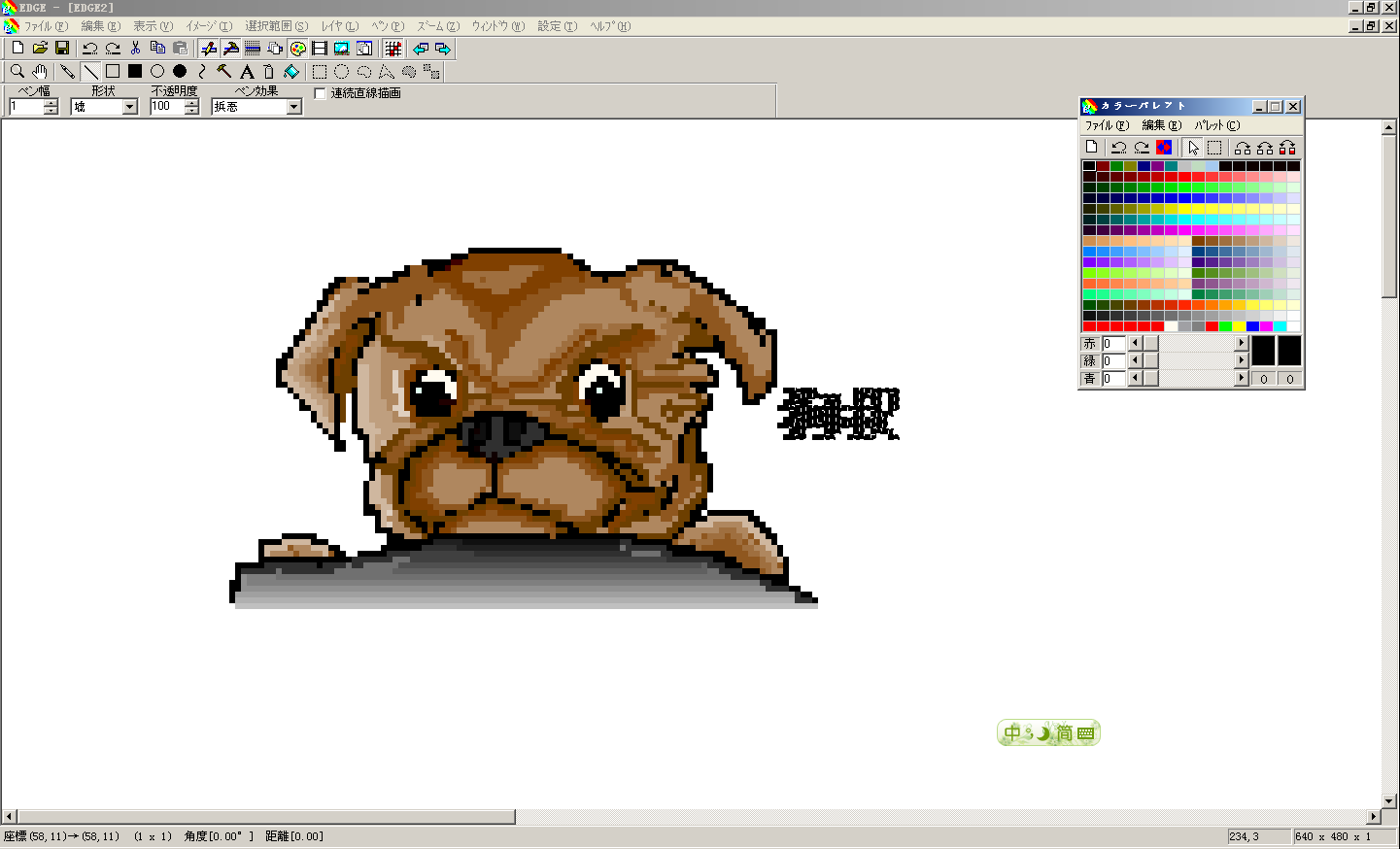Open the 形状 shape dropdown
This screenshot has height=849, width=1400.
coord(130,107)
